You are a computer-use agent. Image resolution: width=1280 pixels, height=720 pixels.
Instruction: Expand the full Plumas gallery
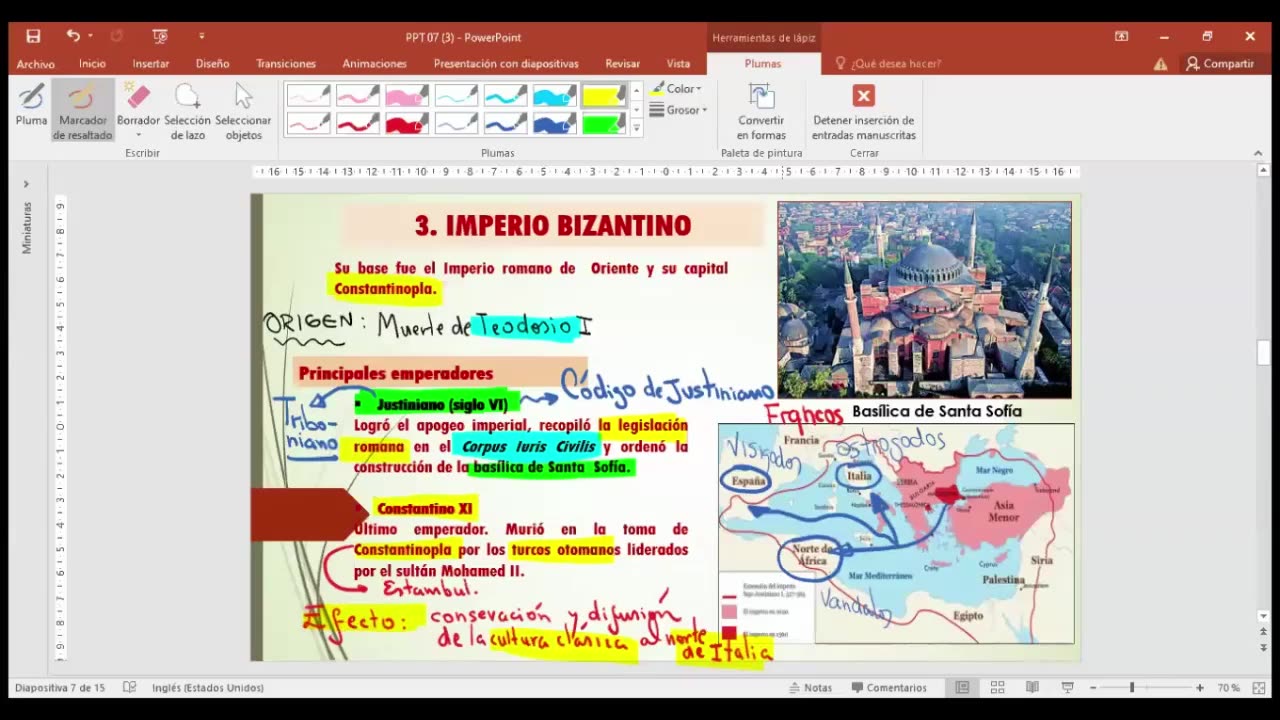[637, 128]
